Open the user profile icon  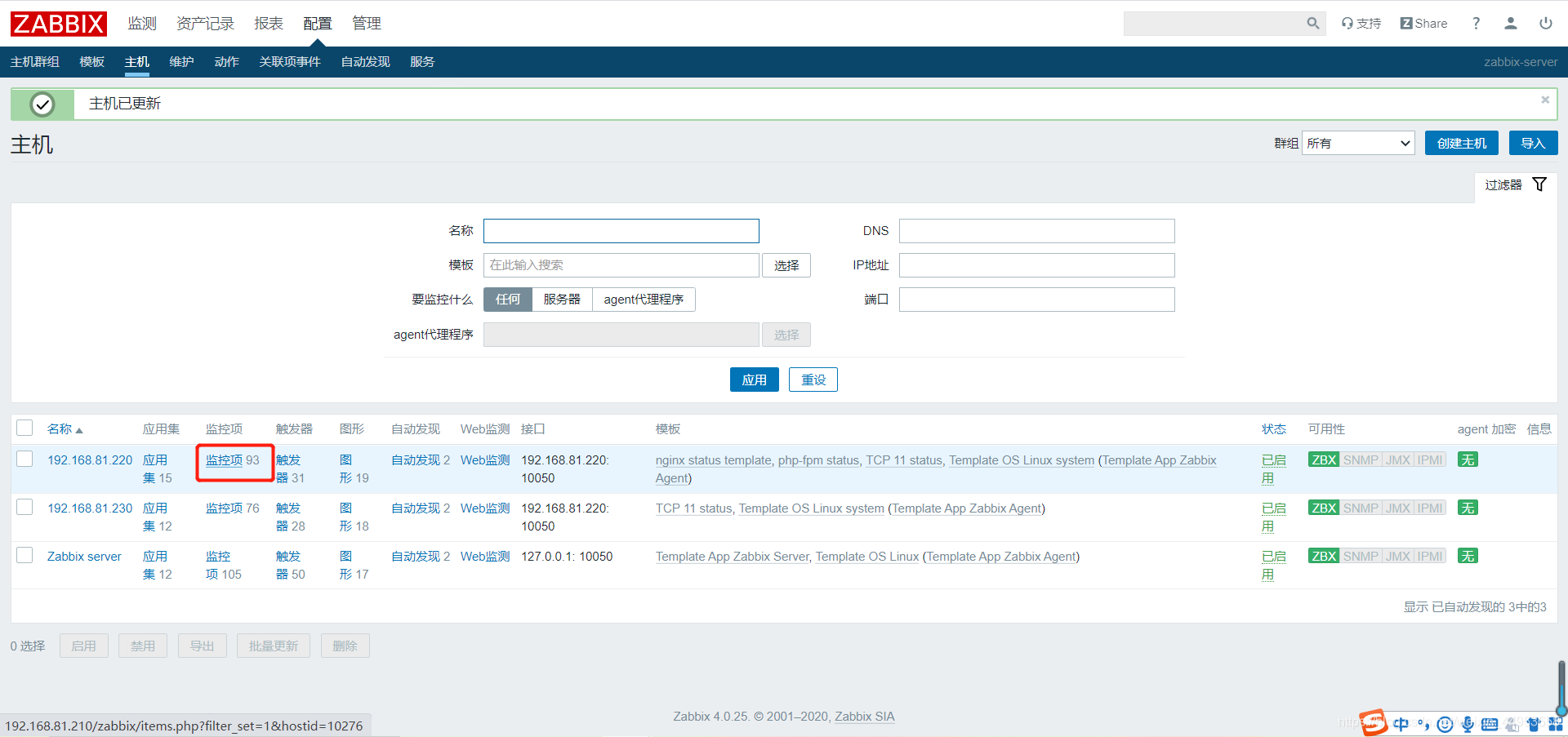click(1511, 24)
